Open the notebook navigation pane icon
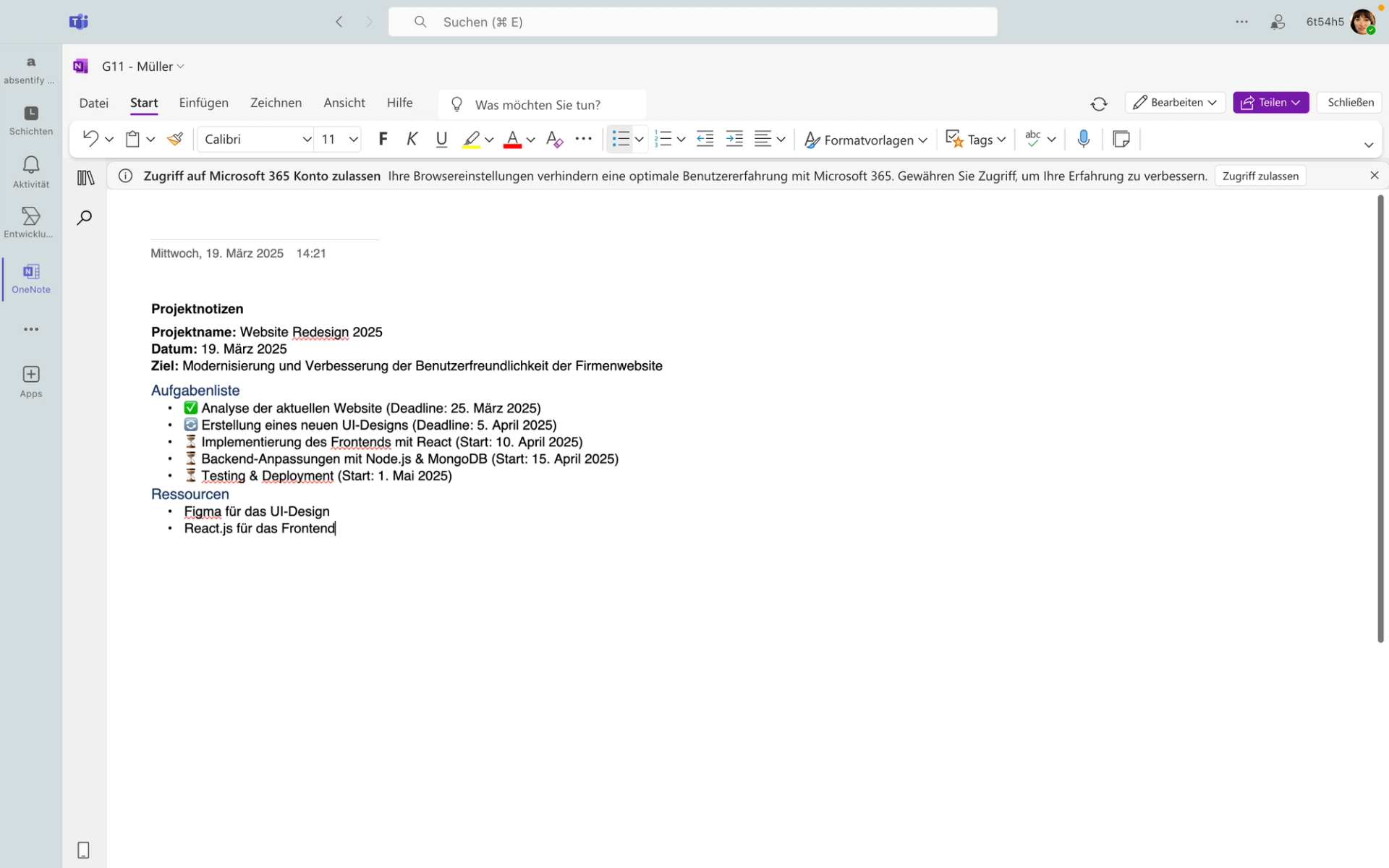This screenshot has height=868, width=1389. tap(85, 177)
